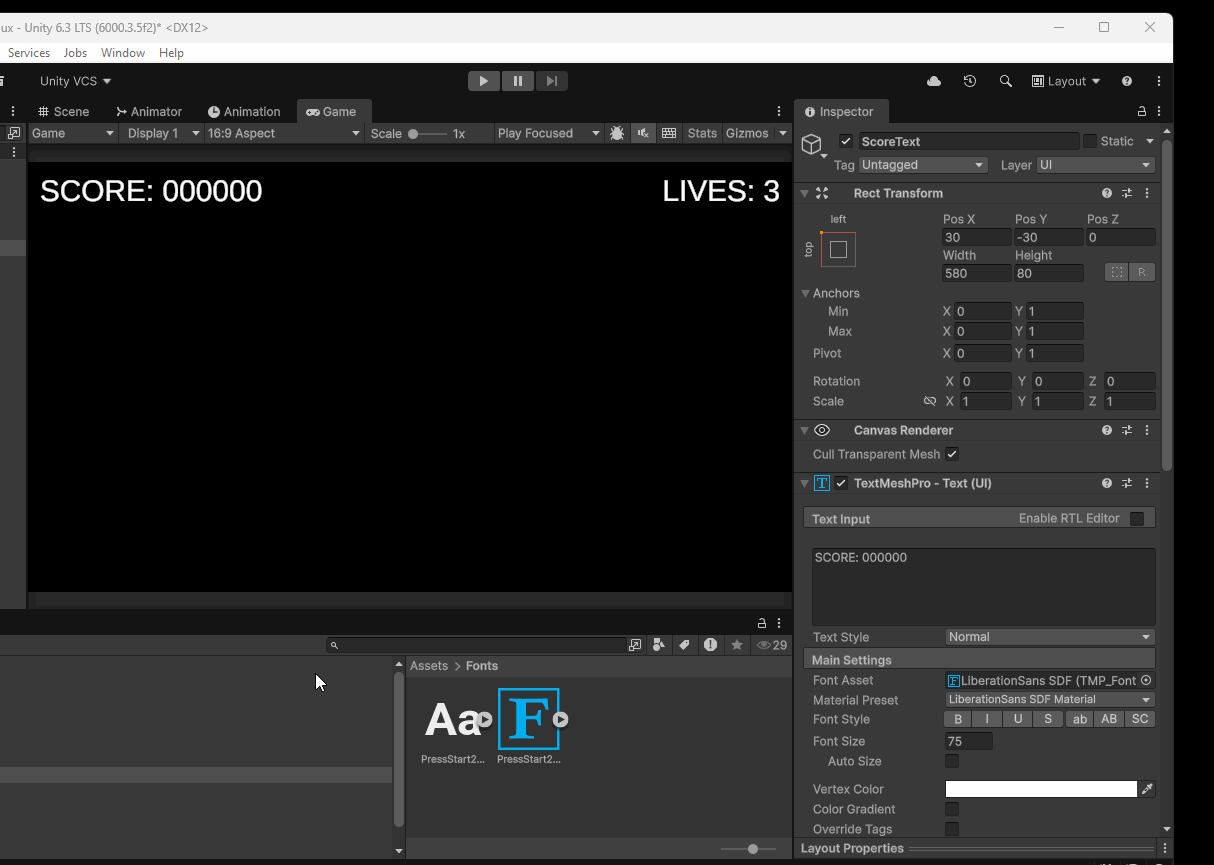Toggle Raw edit mode R button

pos(1142,272)
